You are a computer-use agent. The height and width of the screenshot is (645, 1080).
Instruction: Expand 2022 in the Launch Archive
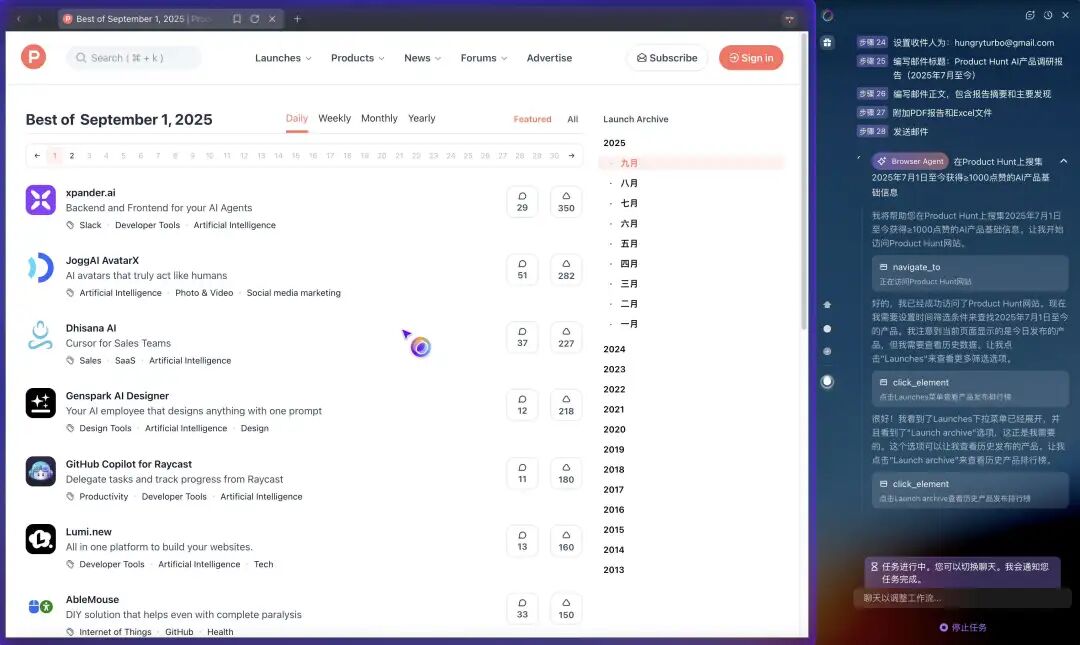click(614, 389)
